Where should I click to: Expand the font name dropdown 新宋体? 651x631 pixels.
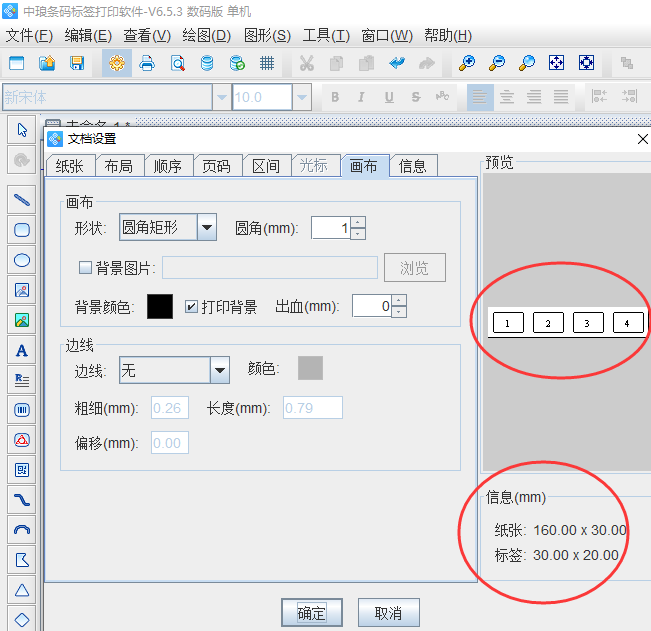[221, 97]
